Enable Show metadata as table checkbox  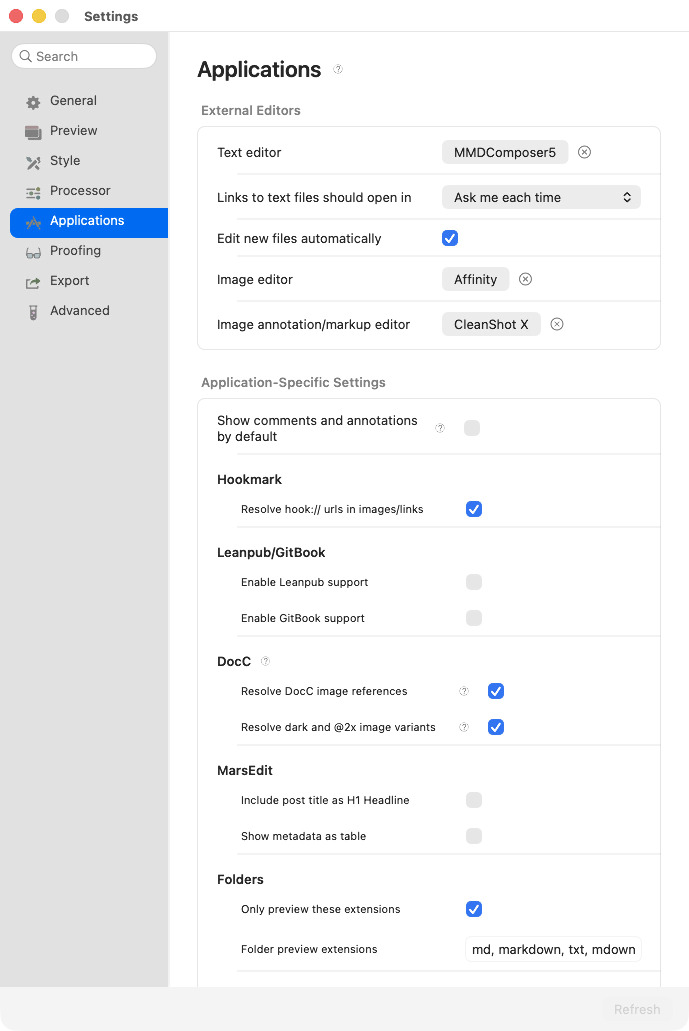pyautogui.click(x=474, y=836)
